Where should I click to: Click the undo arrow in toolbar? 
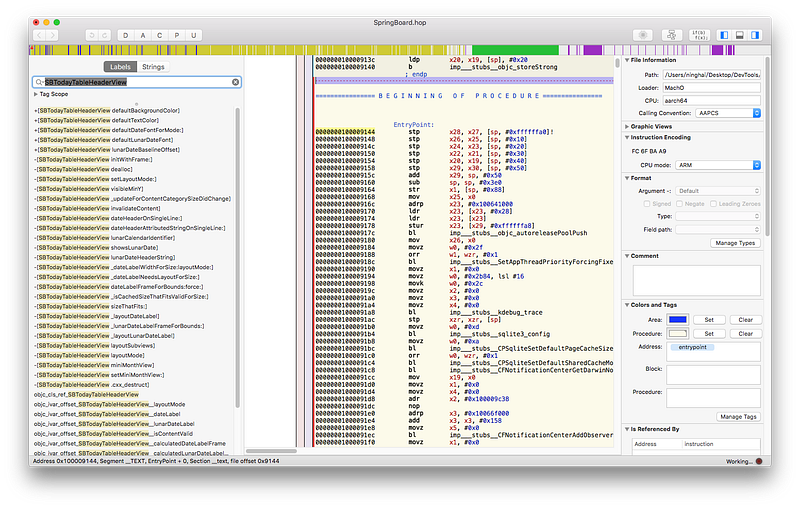point(92,35)
